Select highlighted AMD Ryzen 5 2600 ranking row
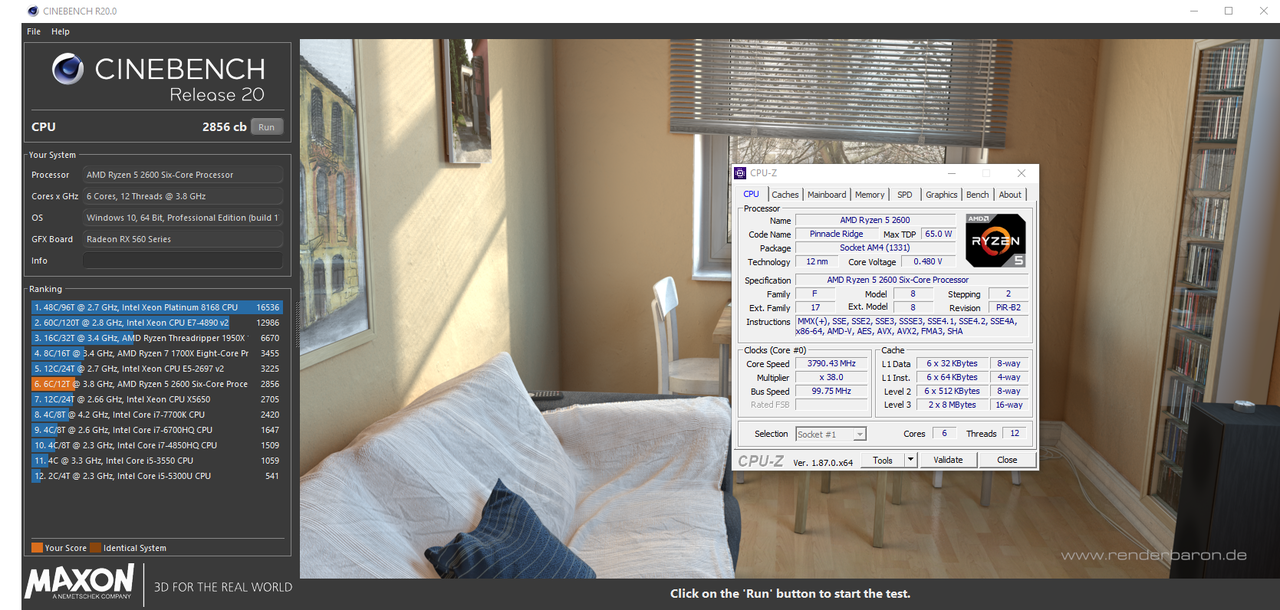 point(157,384)
